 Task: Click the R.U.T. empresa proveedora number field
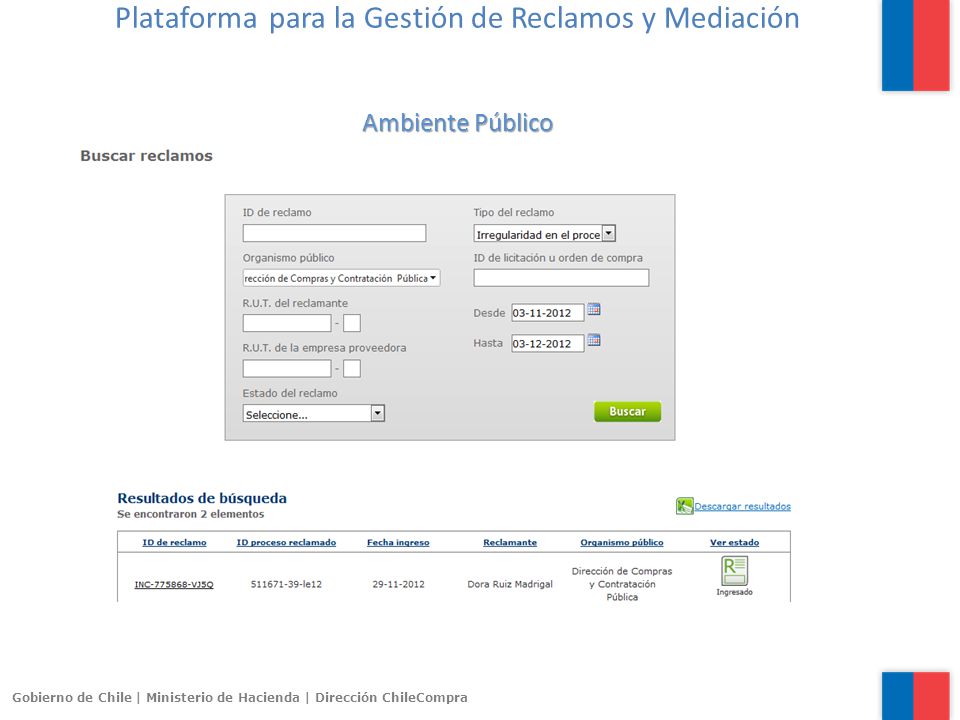[x=287, y=369]
